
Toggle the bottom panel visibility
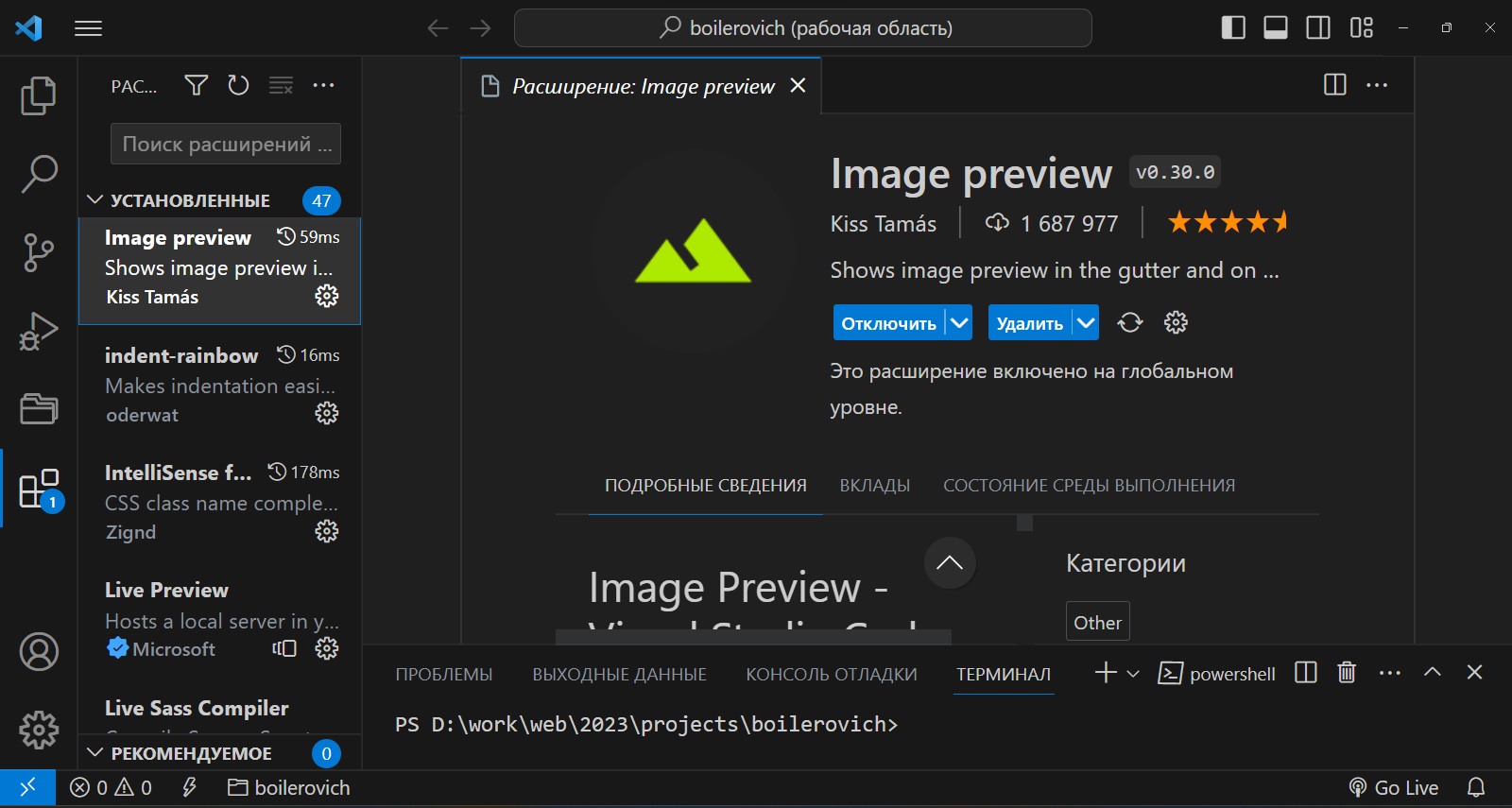[x=1276, y=28]
